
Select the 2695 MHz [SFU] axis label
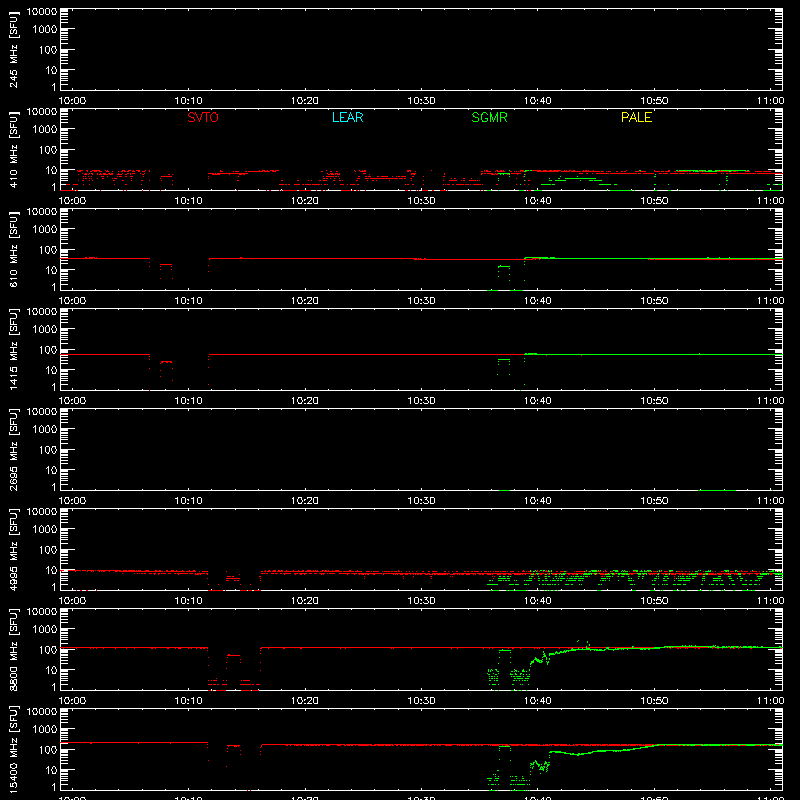pyautogui.click(x=13, y=450)
